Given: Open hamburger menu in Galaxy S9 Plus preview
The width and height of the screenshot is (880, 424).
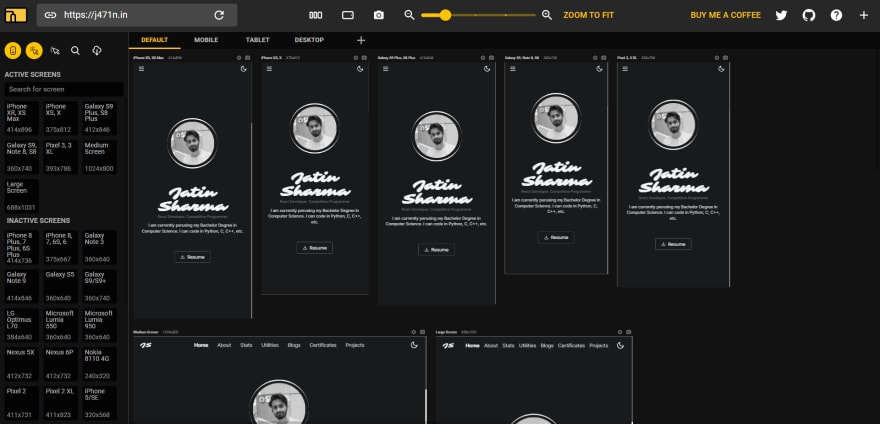Looking at the screenshot, I should pyautogui.click(x=386, y=69).
